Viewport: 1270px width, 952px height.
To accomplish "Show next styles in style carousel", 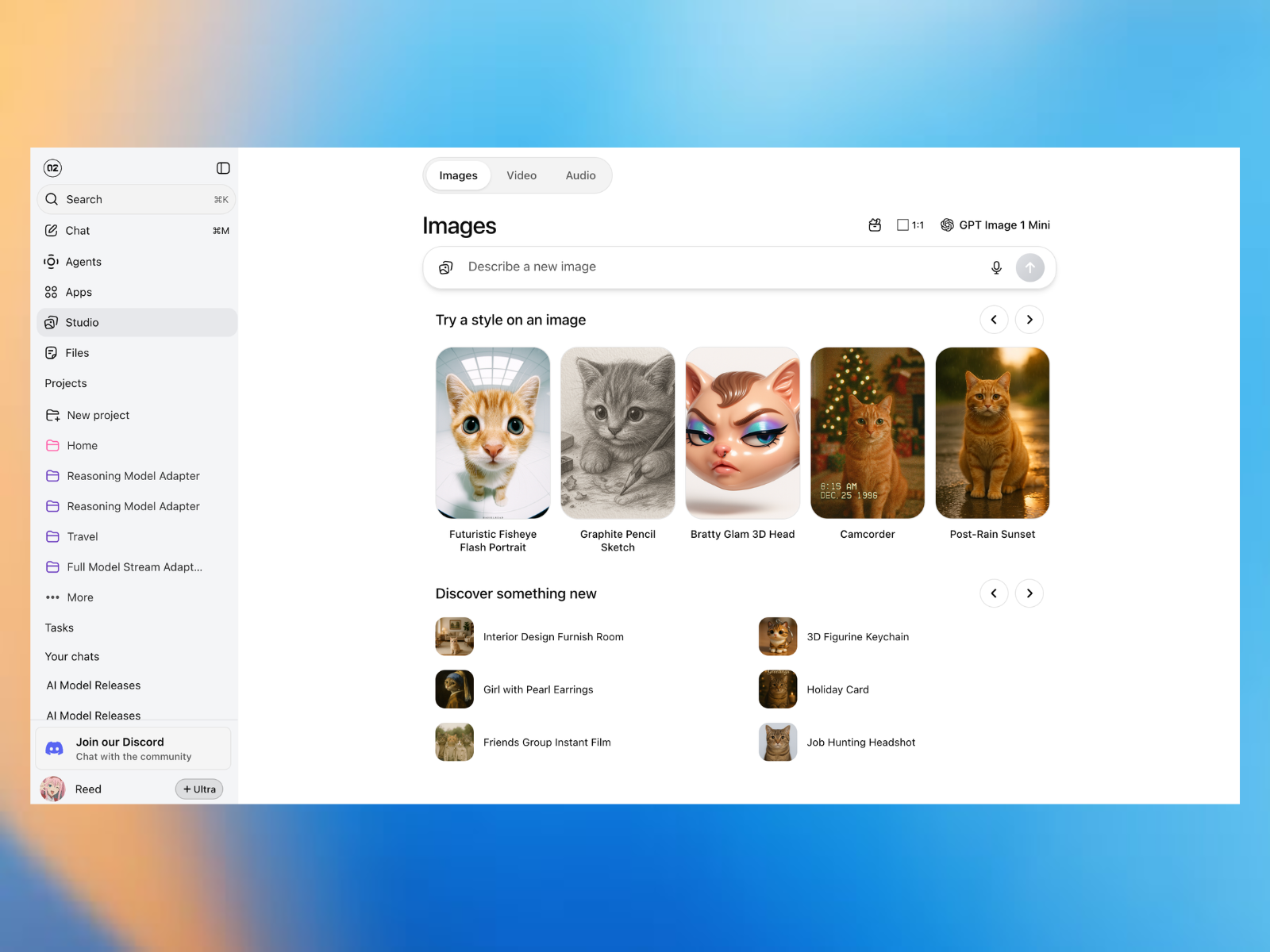I will point(1029,320).
